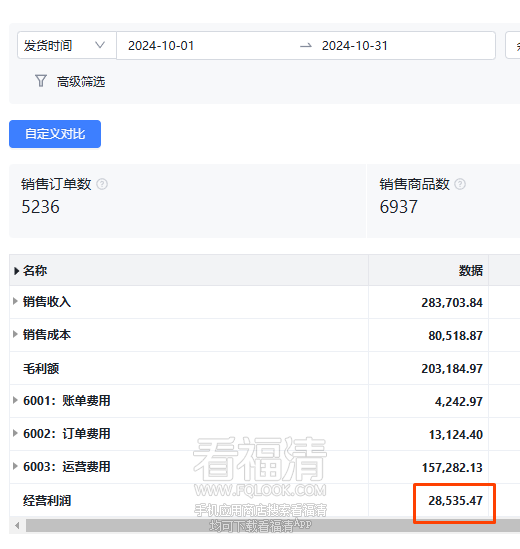Viewport: 520px width, 549px height.
Task: Click the horizontal scrollbar left arrow
Action: click(17, 525)
